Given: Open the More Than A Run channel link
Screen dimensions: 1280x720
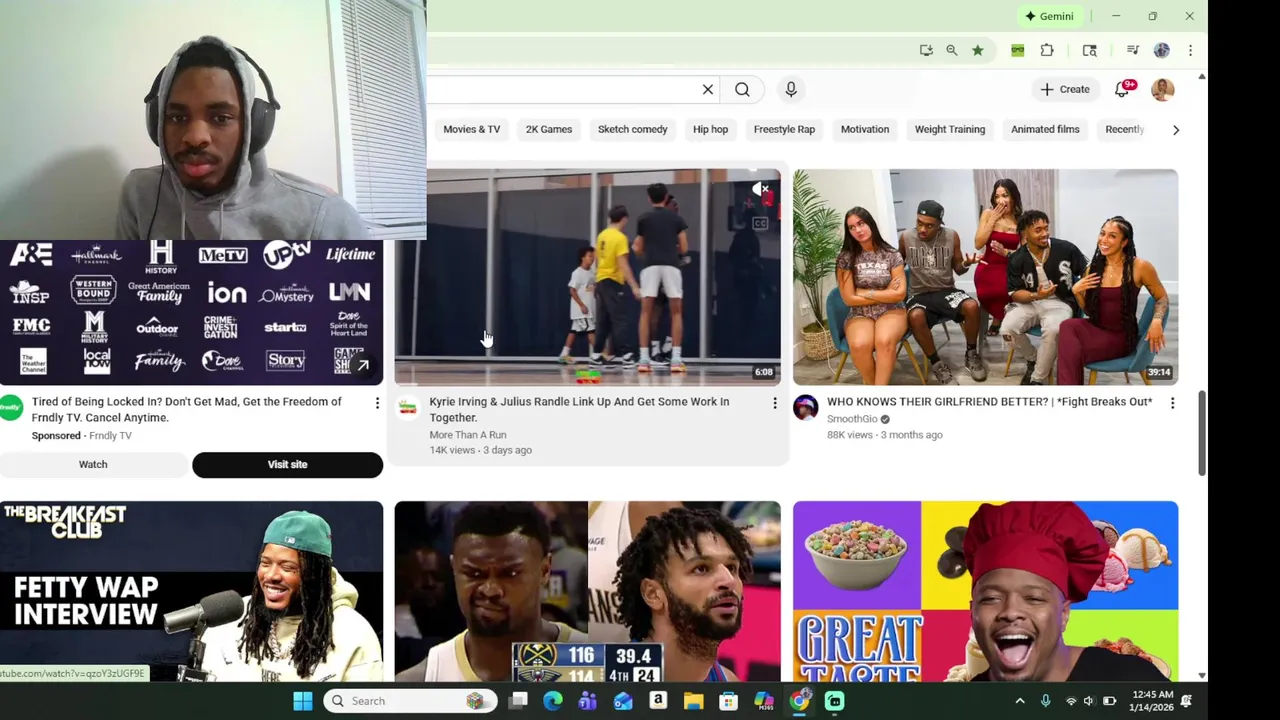Looking at the screenshot, I should 468,434.
